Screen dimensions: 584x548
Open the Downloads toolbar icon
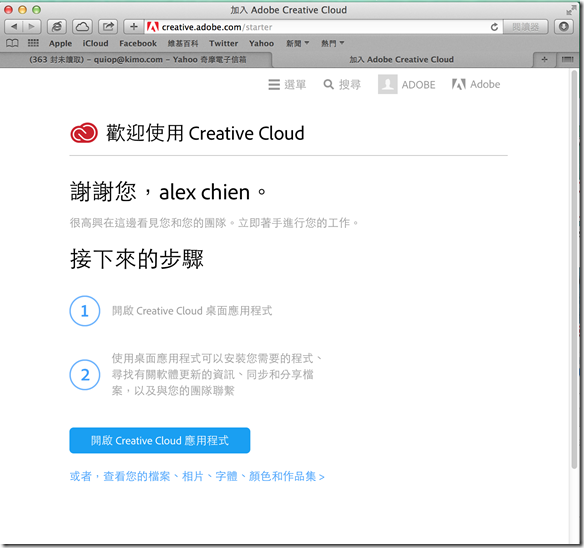(x=564, y=27)
